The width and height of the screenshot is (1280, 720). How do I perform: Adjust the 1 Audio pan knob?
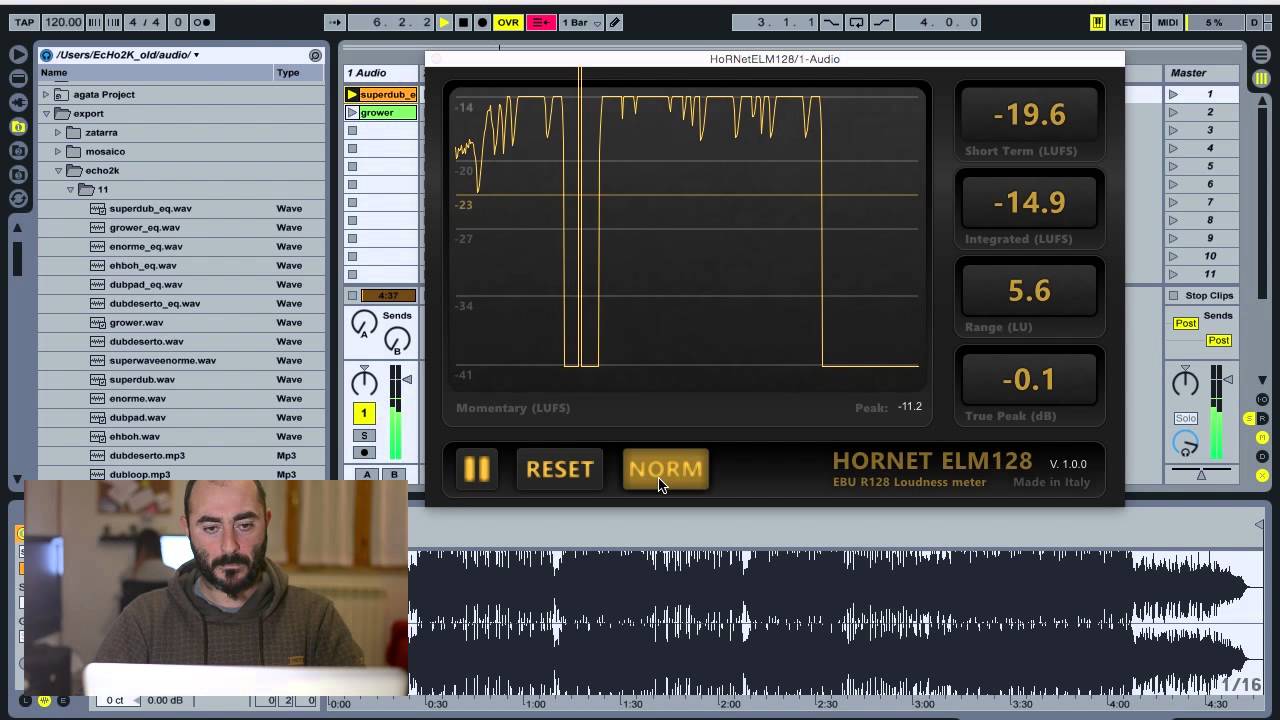tap(364, 382)
